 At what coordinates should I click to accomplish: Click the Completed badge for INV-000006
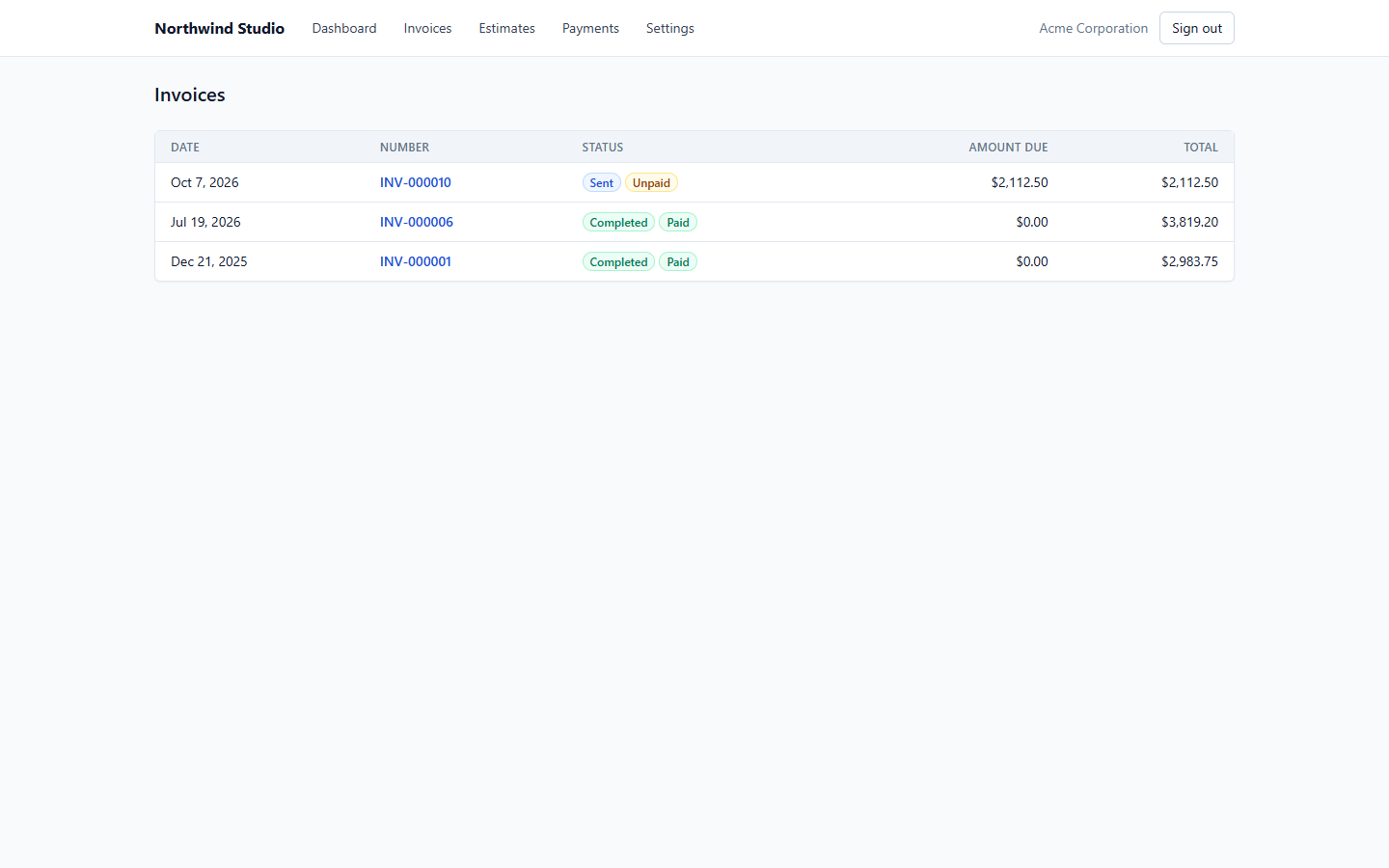[618, 222]
